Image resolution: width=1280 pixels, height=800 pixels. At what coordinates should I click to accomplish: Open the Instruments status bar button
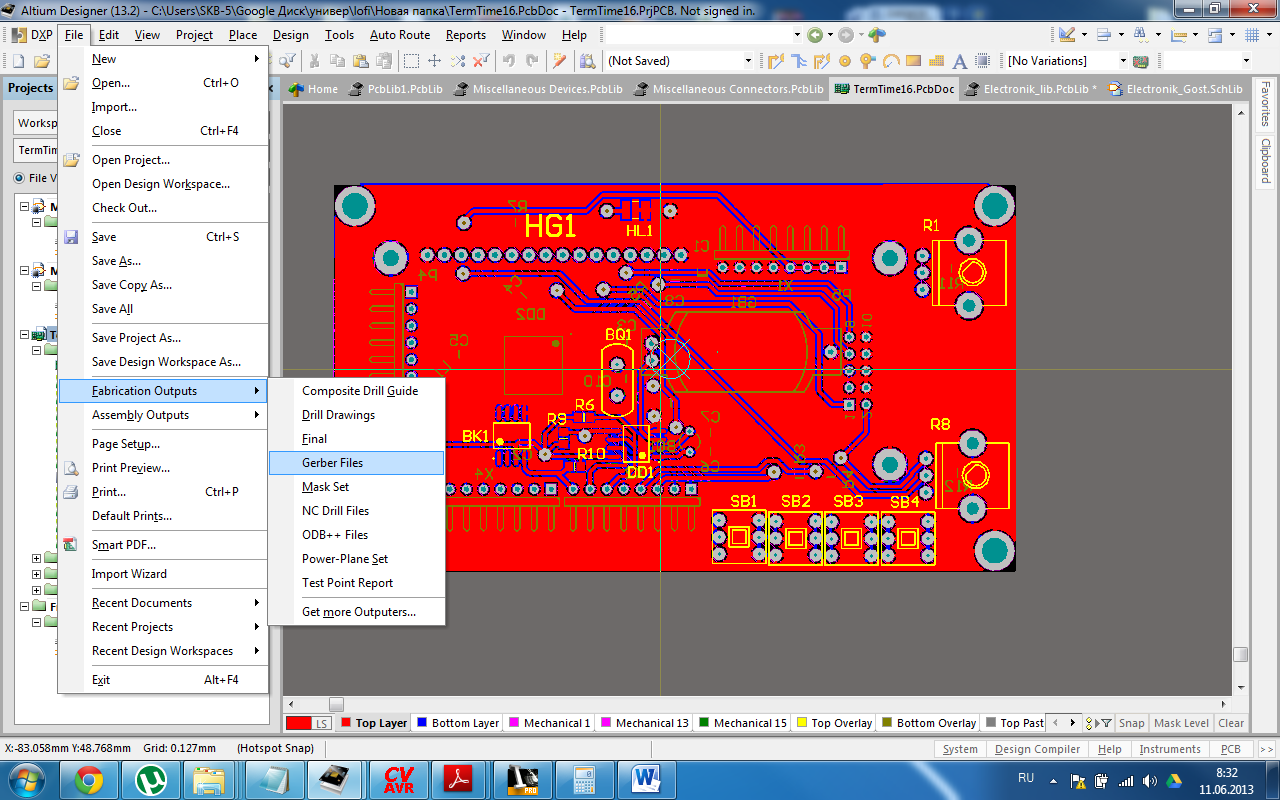pyautogui.click(x=1169, y=749)
